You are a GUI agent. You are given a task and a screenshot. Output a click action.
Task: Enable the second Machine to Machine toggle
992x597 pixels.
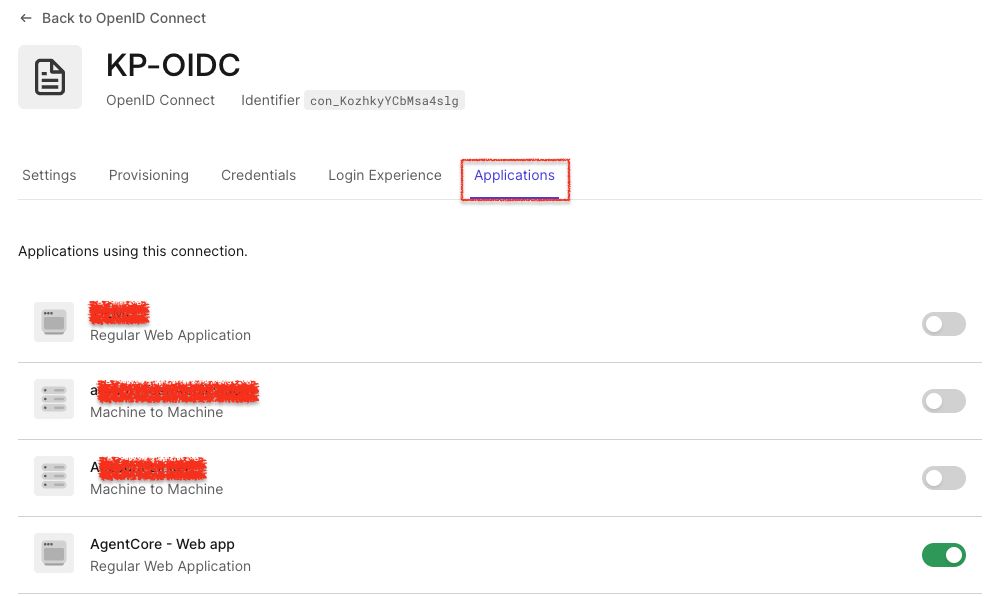(x=943, y=401)
